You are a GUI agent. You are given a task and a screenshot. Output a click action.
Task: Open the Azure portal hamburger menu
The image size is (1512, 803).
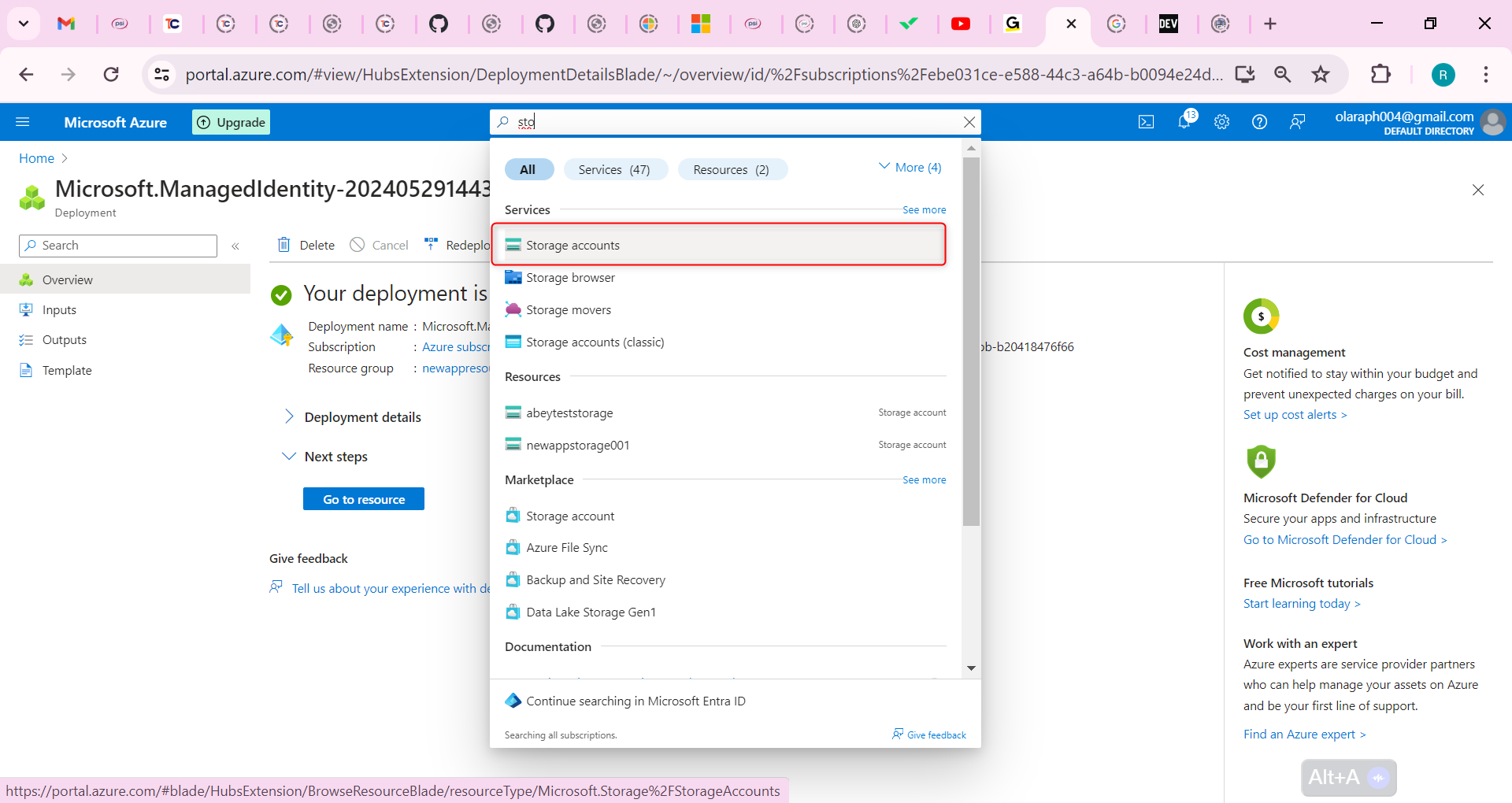(x=23, y=122)
